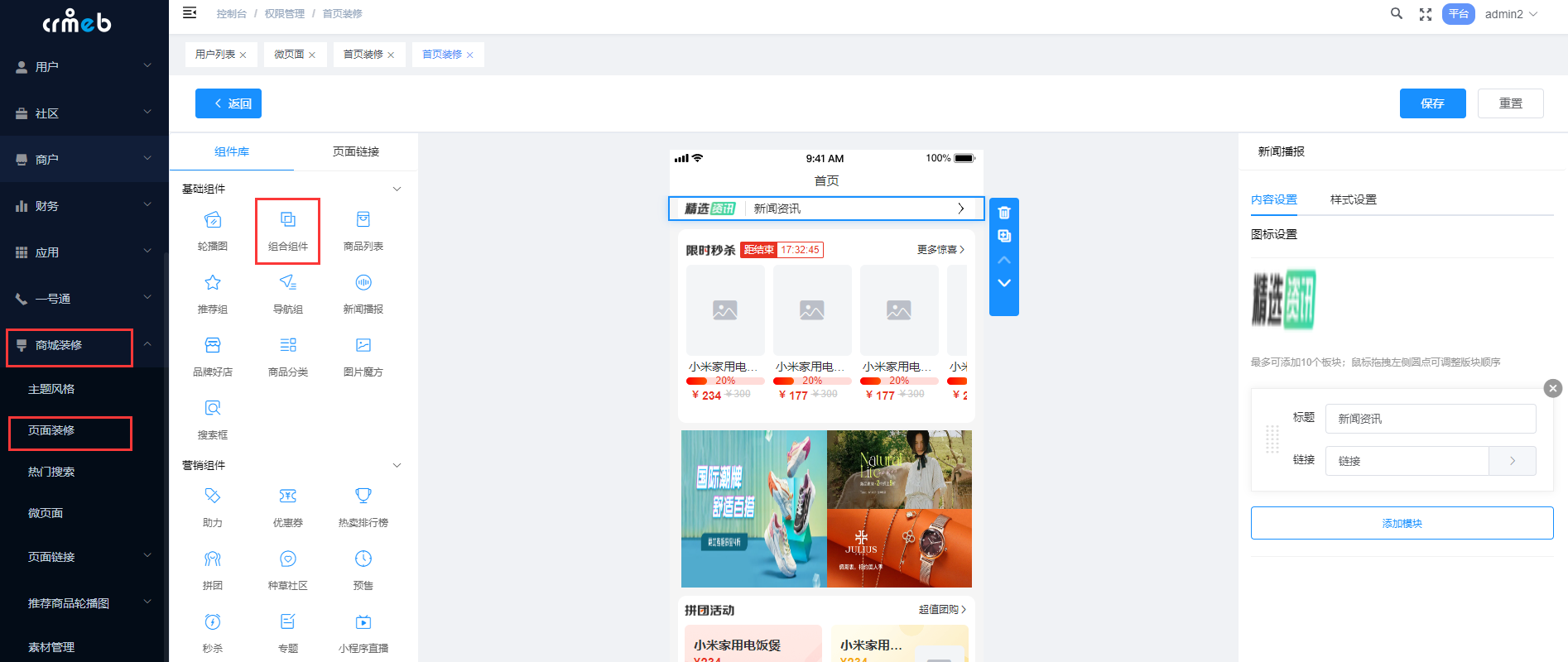
Task: Open the 内容设置 tab
Action: [x=1274, y=199]
